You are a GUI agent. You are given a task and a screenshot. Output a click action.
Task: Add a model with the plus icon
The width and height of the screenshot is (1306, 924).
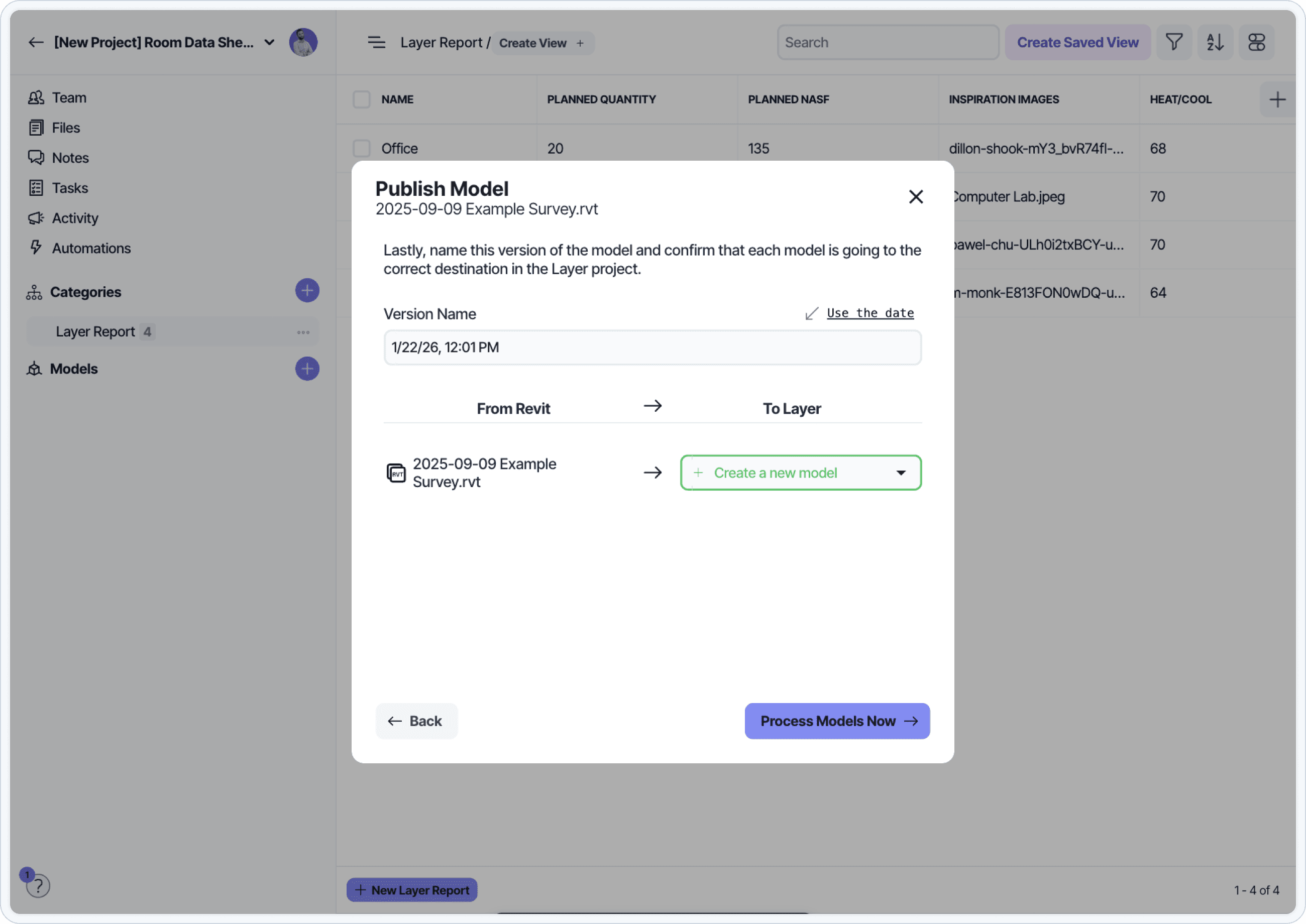(x=307, y=369)
